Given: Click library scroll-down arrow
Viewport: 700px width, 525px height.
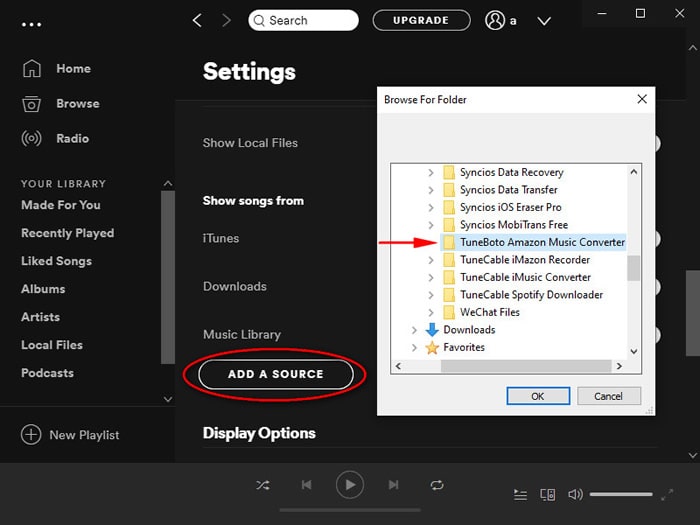Looking at the screenshot, I should [x=168, y=399].
